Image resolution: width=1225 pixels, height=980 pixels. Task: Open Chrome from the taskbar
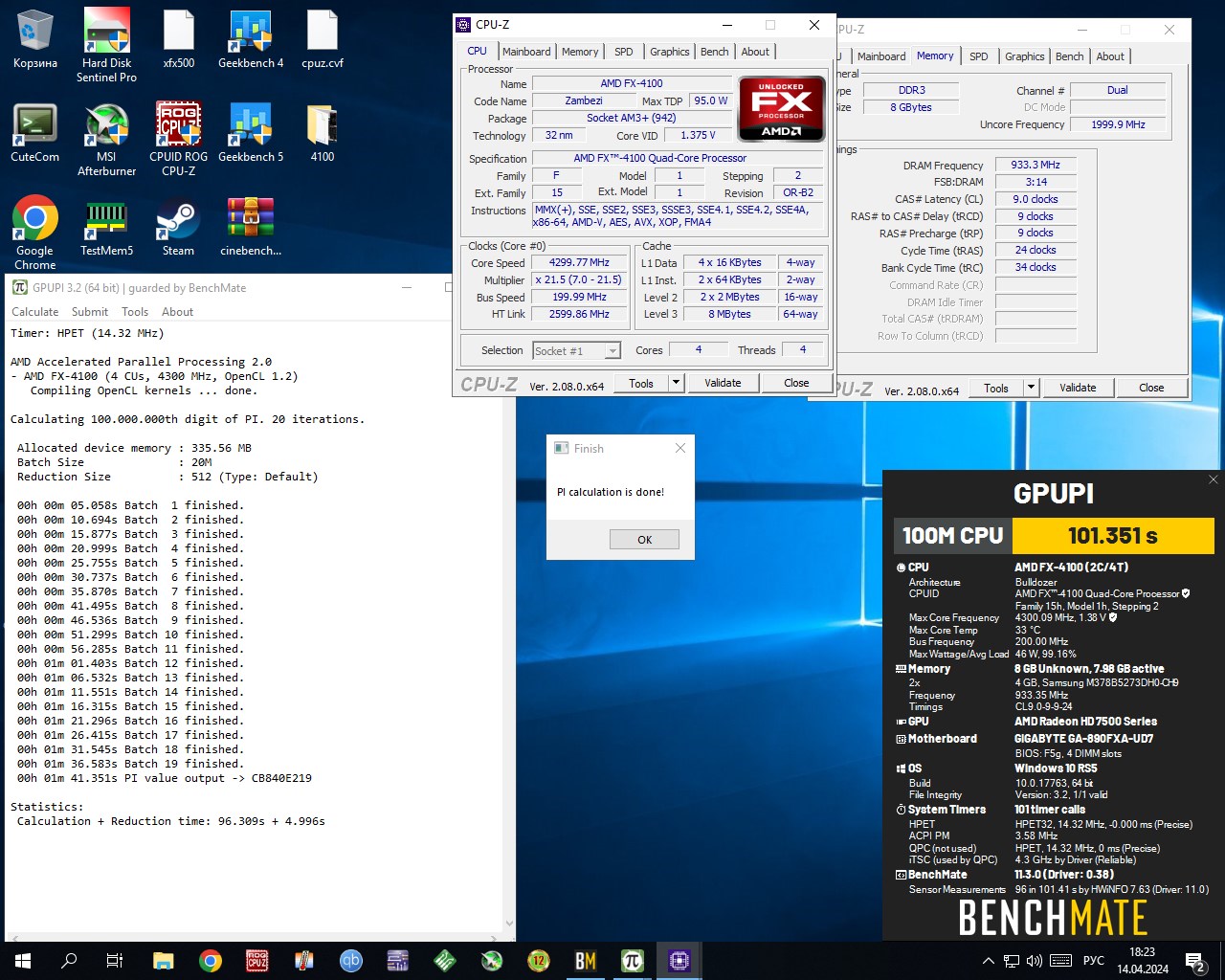210,961
